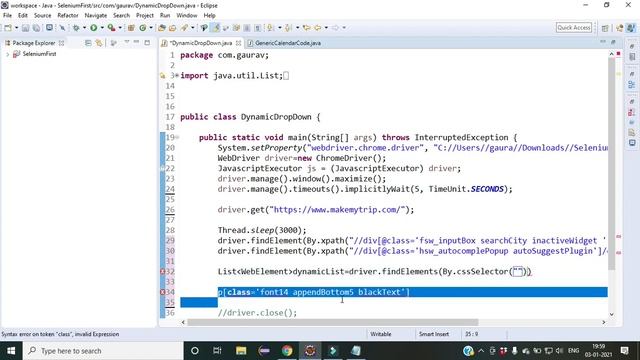640x360 pixels.
Task: Maximize the Package Explorer view
Action: point(147,42)
